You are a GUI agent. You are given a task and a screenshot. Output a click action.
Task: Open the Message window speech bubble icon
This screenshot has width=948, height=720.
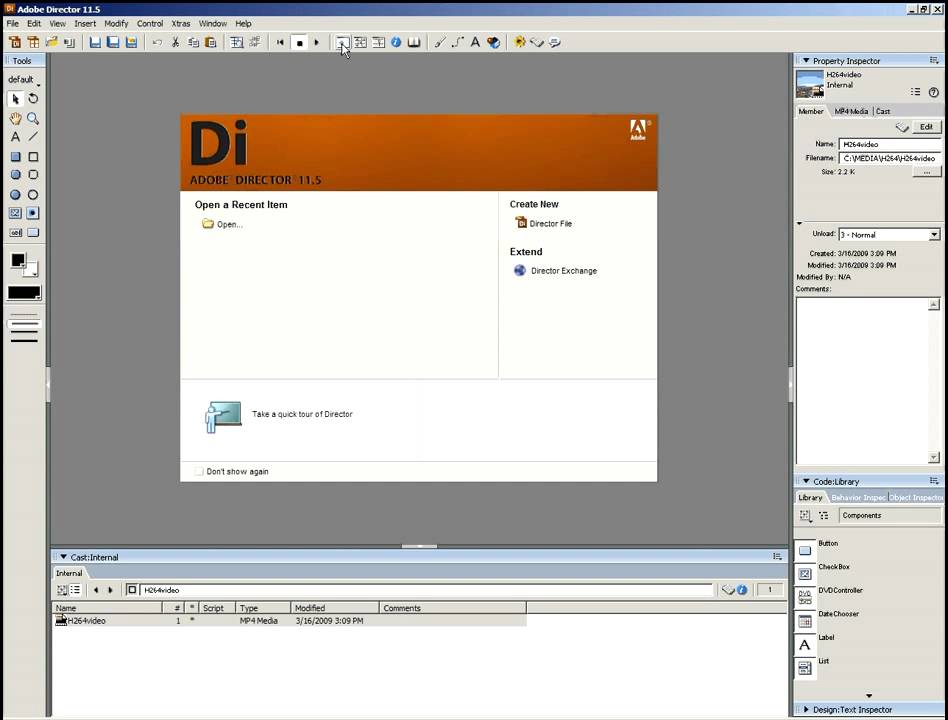[x=555, y=42]
